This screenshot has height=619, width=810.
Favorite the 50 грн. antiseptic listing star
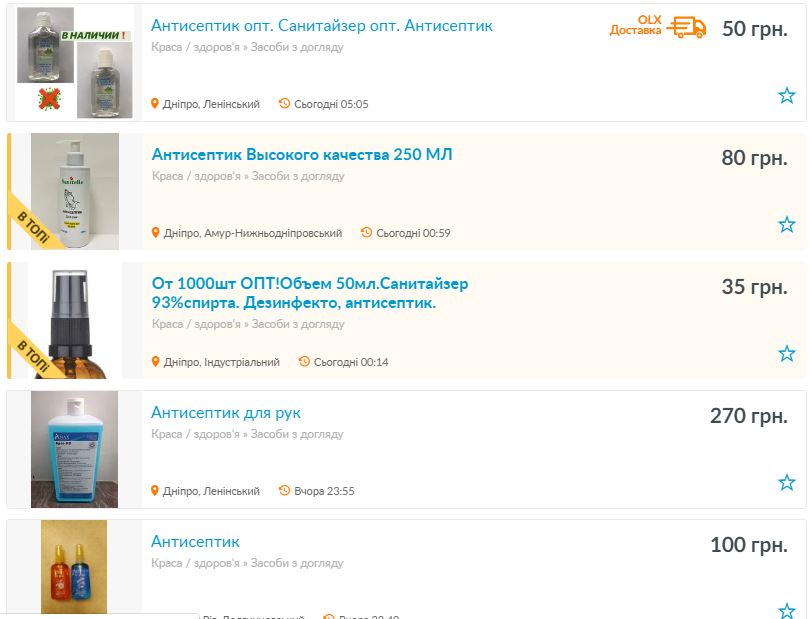pos(786,96)
